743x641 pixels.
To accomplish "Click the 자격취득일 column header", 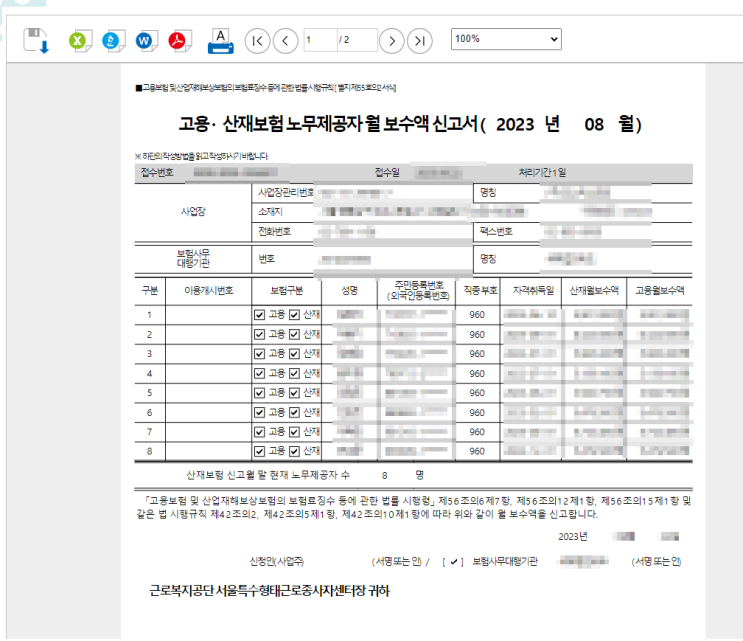I will [533, 290].
